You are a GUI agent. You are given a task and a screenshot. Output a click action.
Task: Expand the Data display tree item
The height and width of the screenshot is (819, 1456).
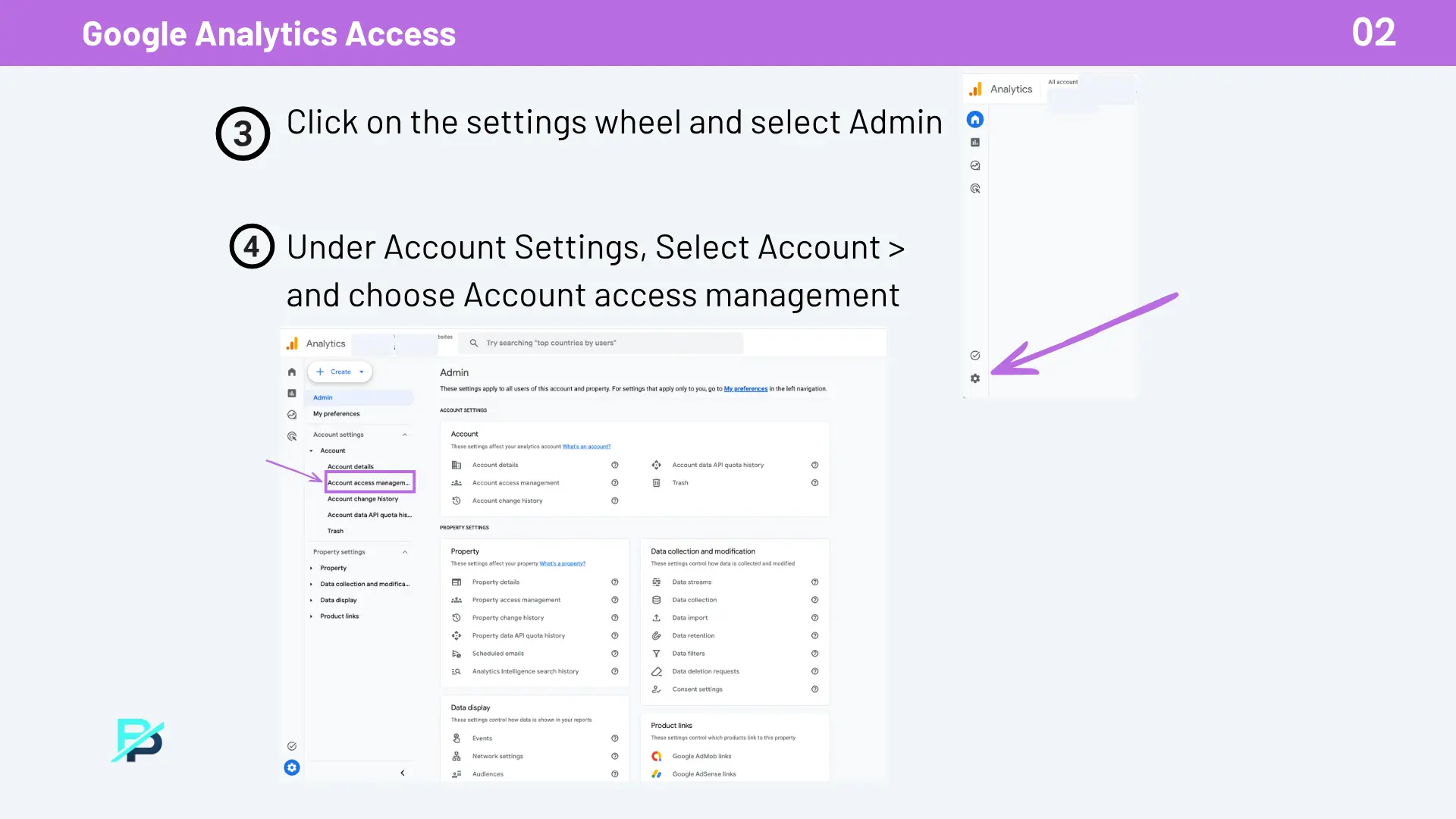(x=311, y=601)
